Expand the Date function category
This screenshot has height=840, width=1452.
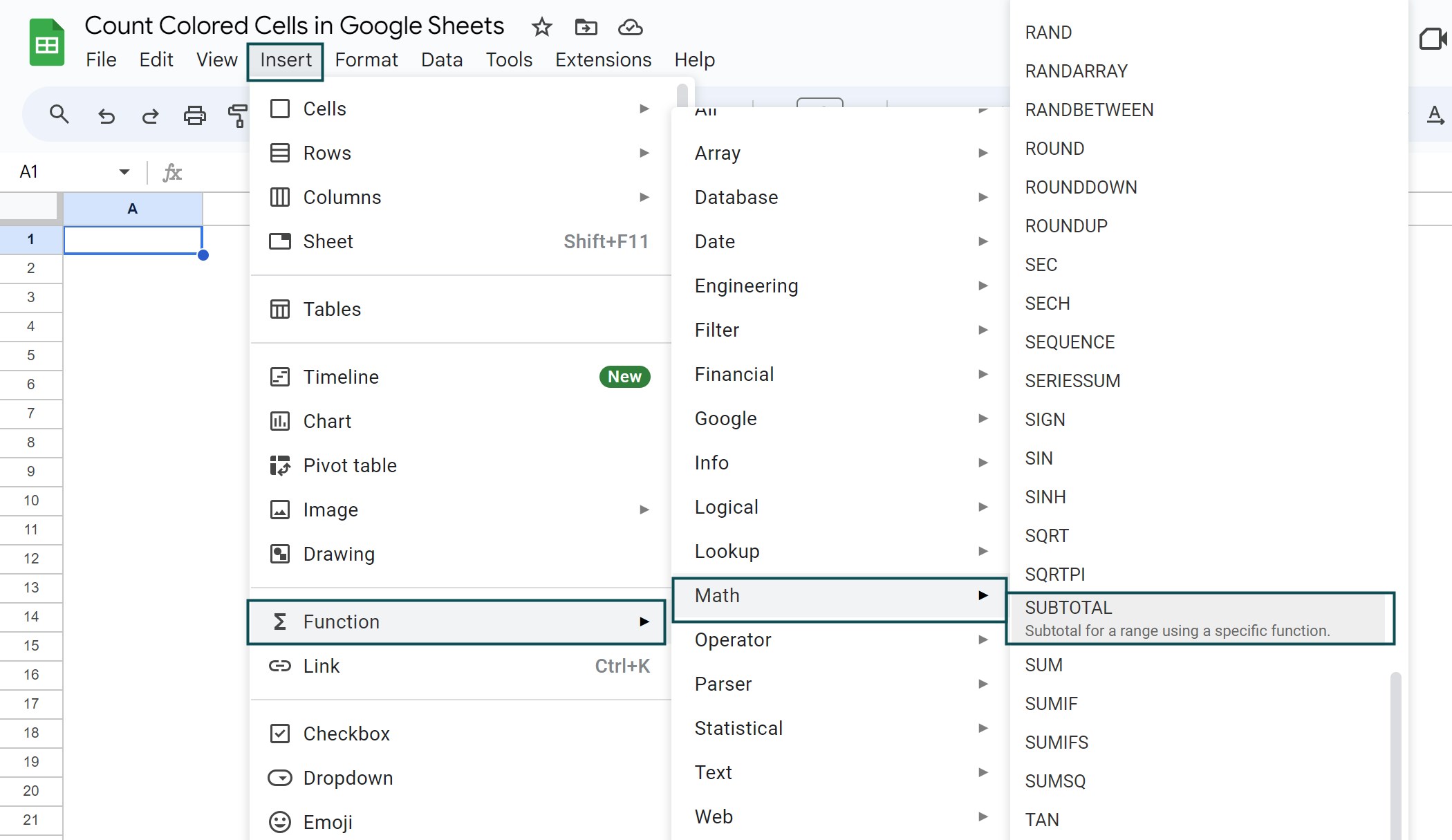tap(840, 241)
